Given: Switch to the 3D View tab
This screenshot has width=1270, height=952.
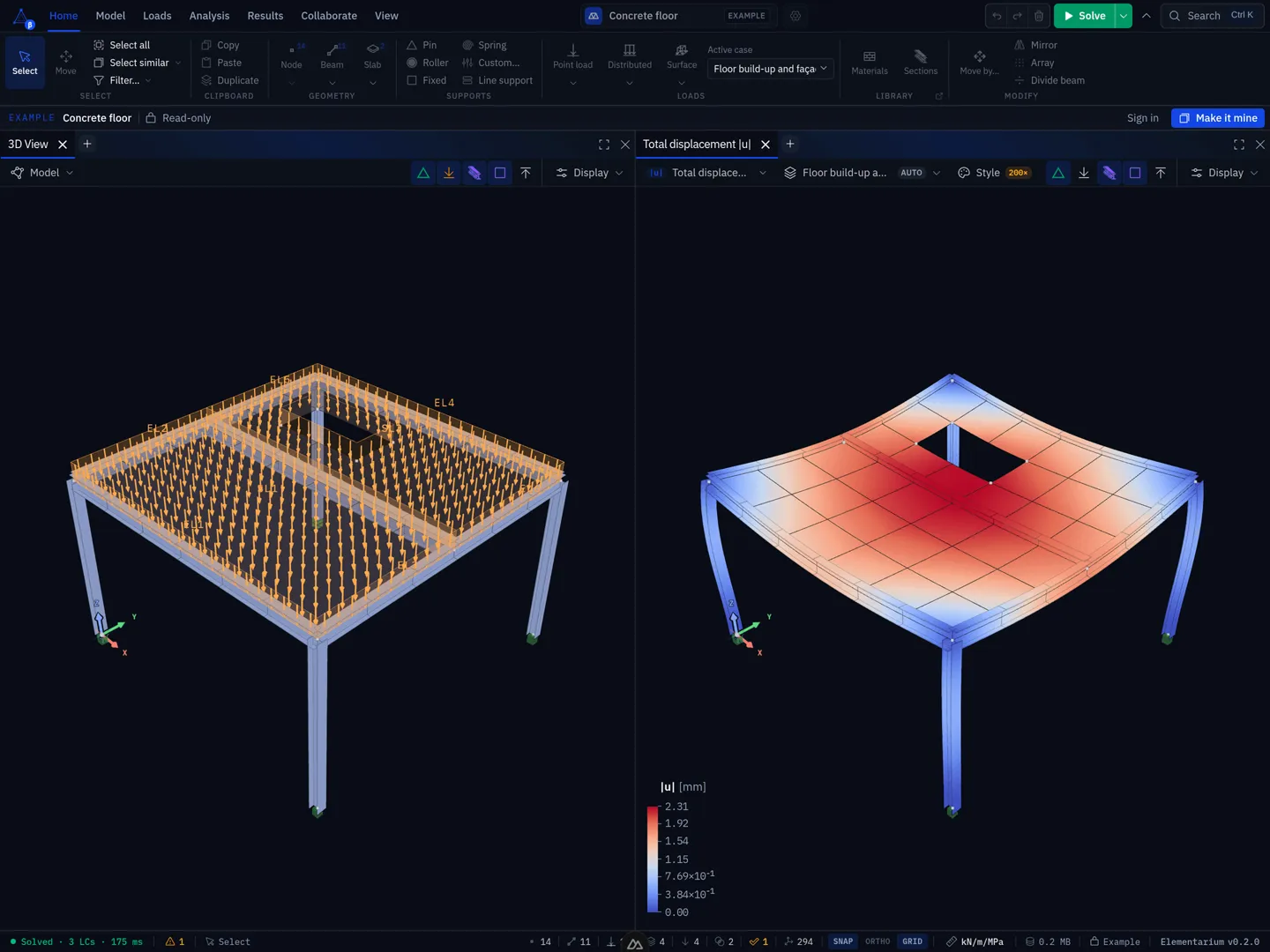Looking at the screenshot, I should [28, 144].
